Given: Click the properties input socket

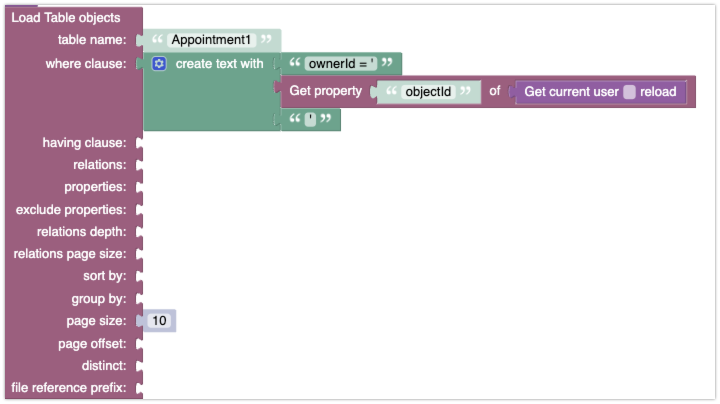Looking at the screenshot, I should (140, 187).
